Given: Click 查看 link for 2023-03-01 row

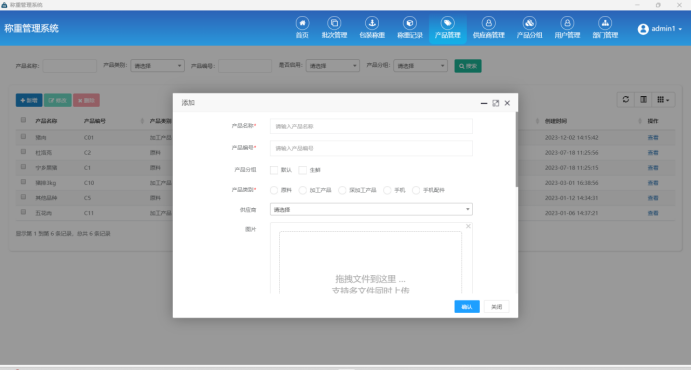Looking at the screenshot, I should point(653,183).
